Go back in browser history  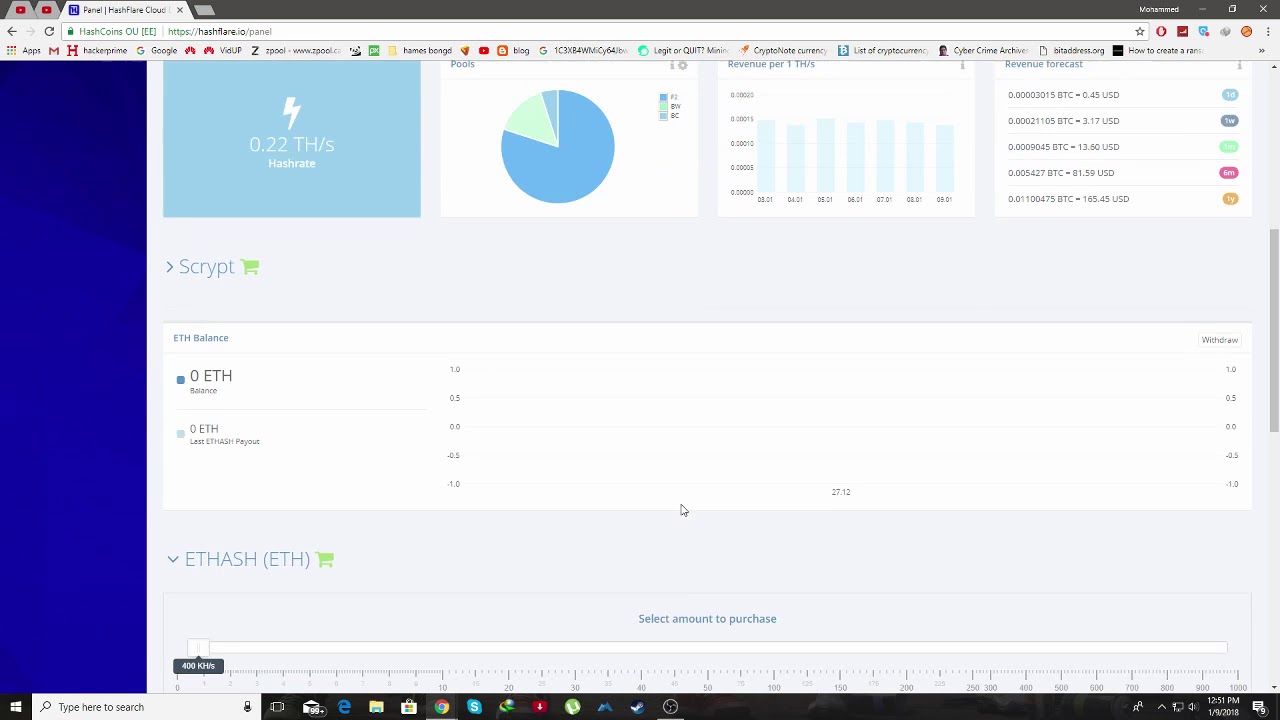tap(11, 31)
